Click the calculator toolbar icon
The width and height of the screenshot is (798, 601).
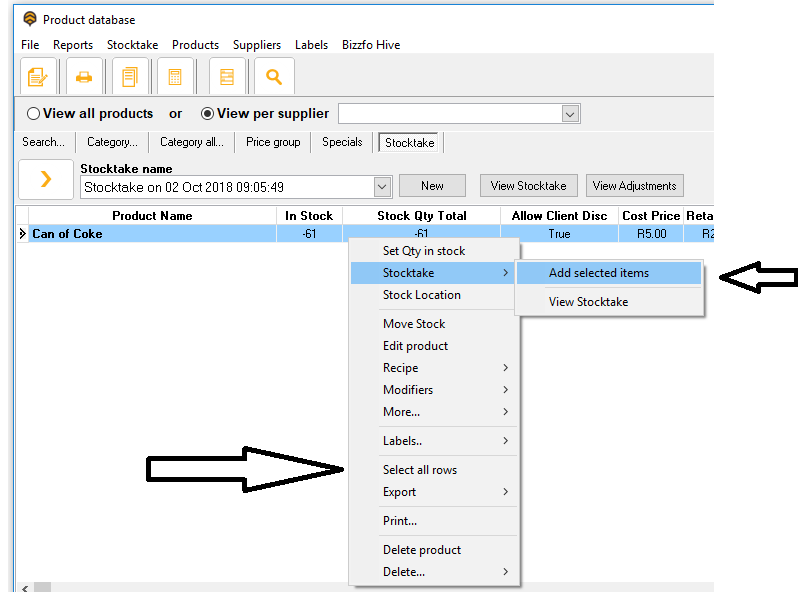175,76
